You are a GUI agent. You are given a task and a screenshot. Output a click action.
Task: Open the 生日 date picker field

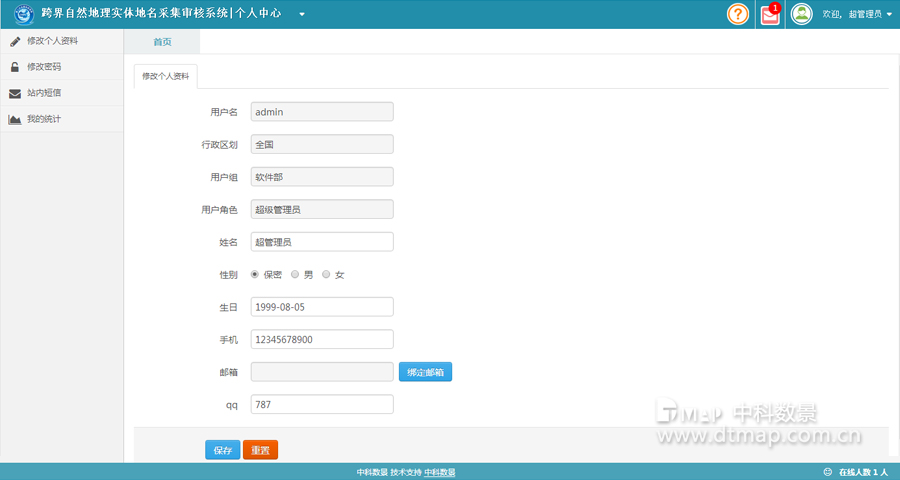[x=321, y=307]
